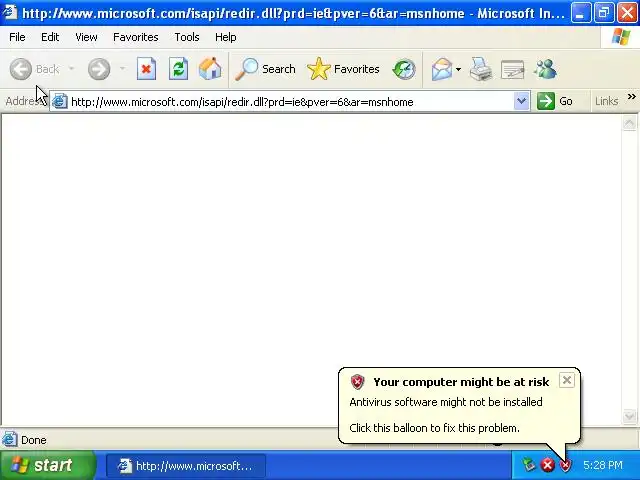
Task: Open the Back history dropdown arrow
Action: pyautogui.click(x=71, y=69)
